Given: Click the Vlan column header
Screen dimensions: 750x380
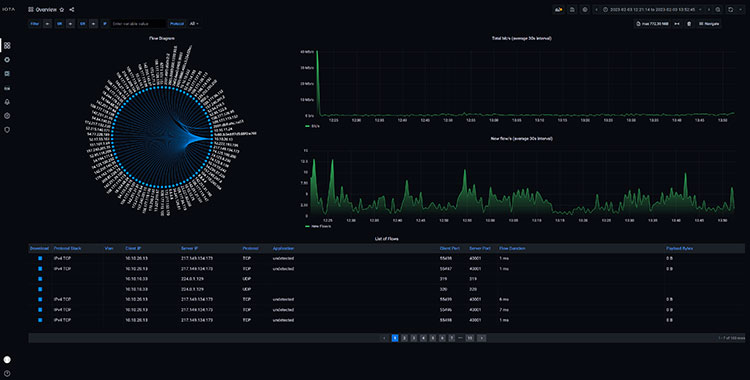Looking at the screenshot, I should tap(109, 248).
